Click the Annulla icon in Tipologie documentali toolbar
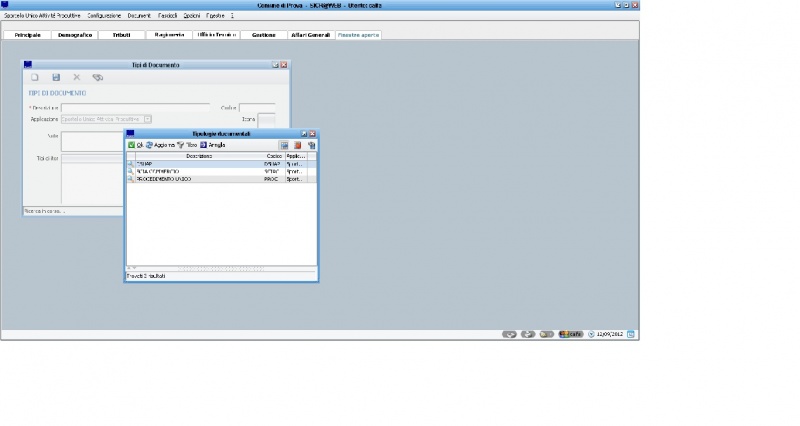Viewport: 800px width, 426px height. (203, 145)
